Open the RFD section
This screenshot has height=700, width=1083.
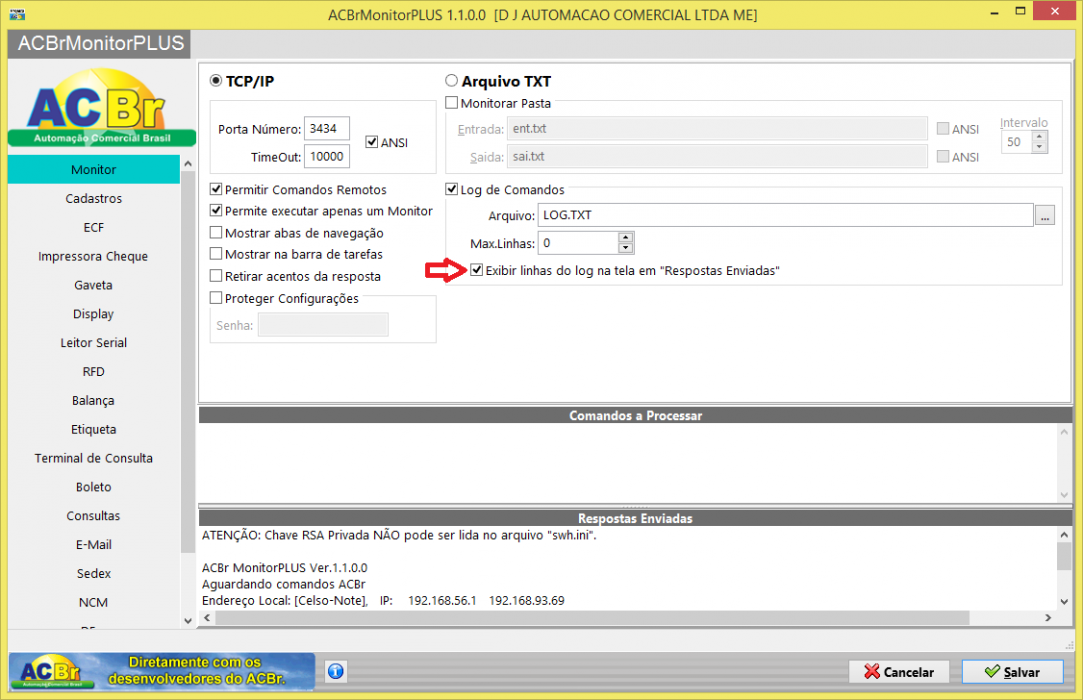tap(94, 372)
